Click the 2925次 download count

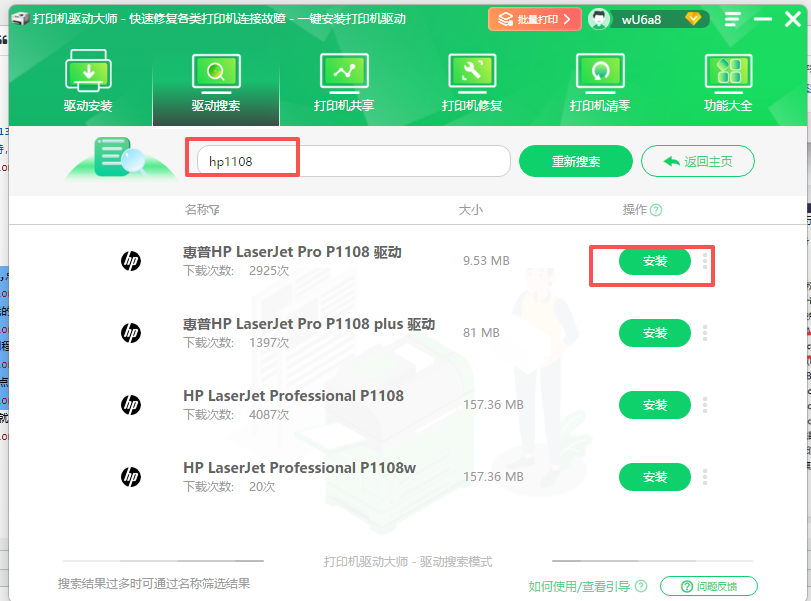pyautogui.click(x=269, y=271)
